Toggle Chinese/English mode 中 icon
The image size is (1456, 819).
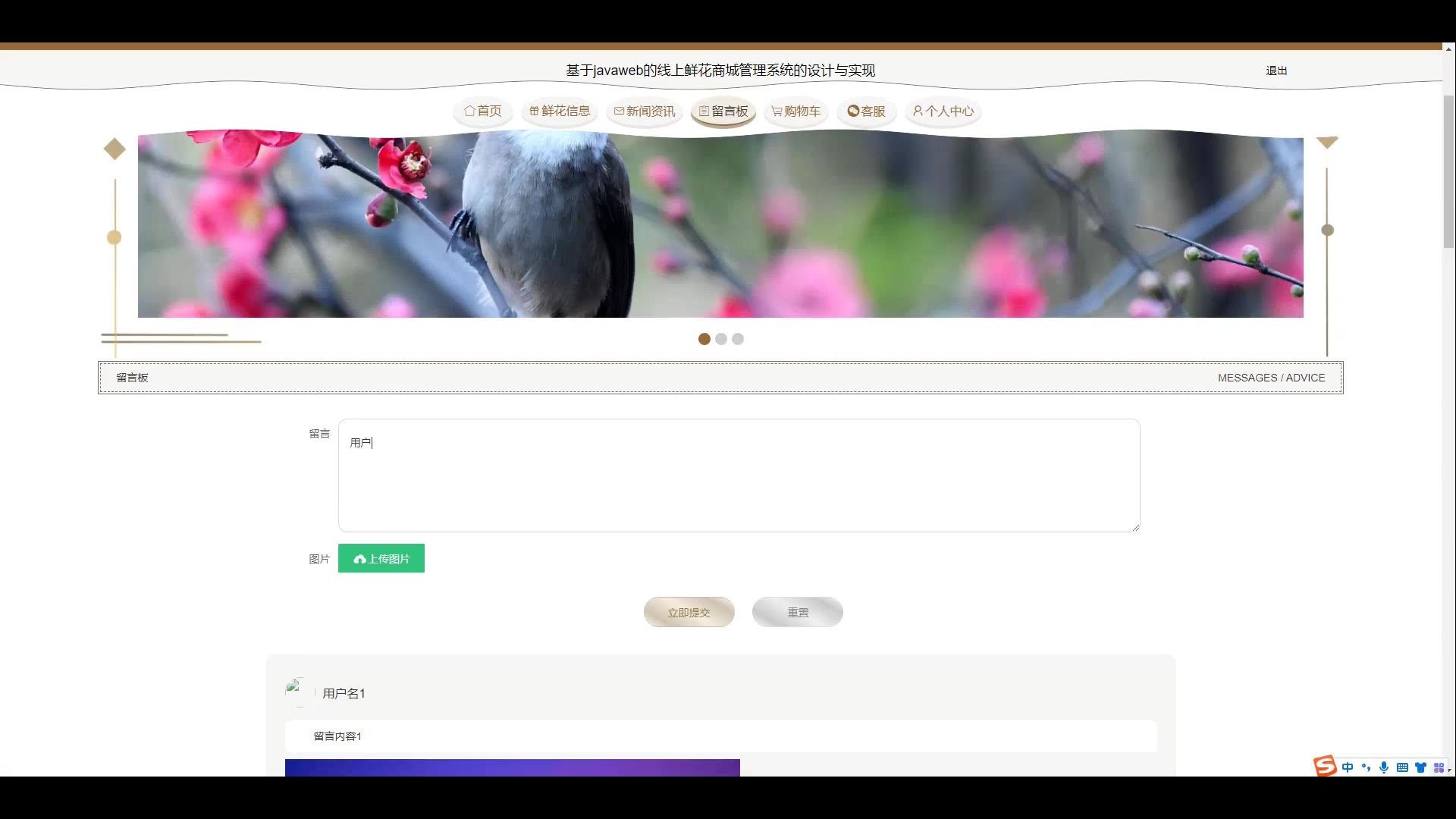1348,767
